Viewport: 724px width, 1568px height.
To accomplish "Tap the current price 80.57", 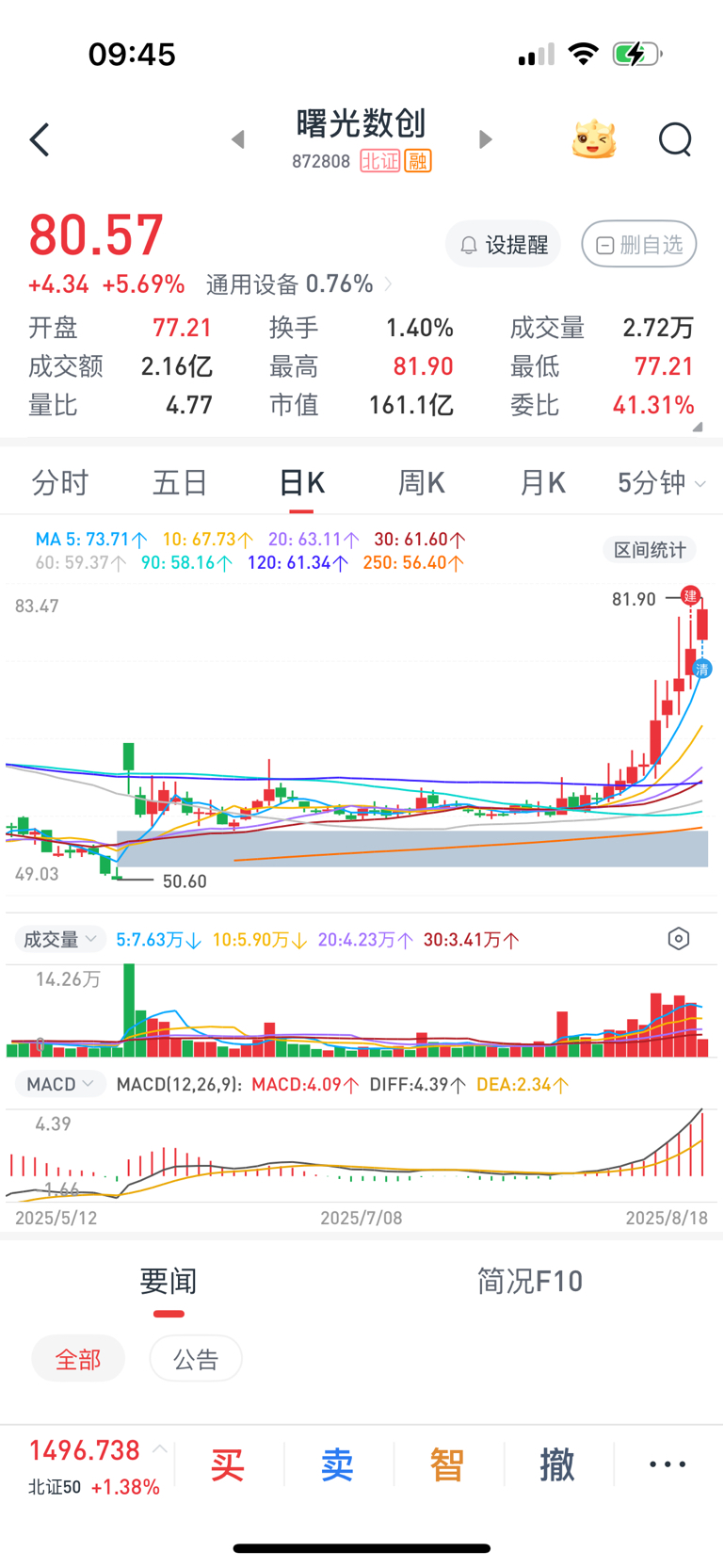I will point(96,234).
